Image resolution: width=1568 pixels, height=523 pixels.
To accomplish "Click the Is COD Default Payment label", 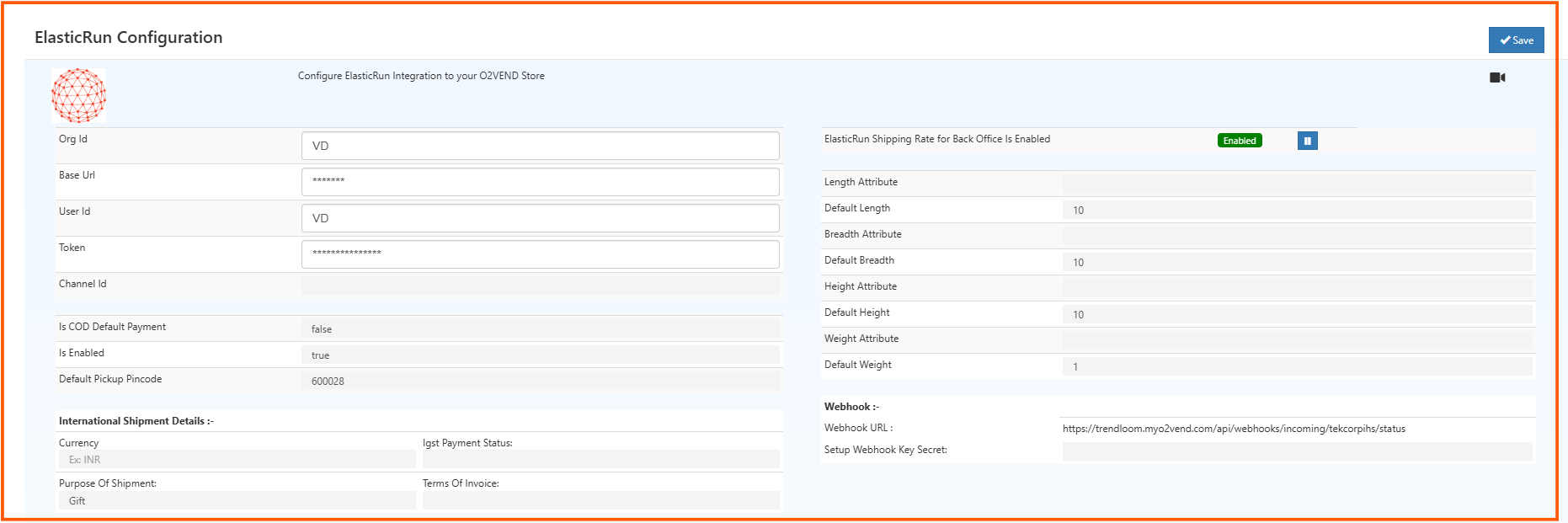I will coord(112,327).
